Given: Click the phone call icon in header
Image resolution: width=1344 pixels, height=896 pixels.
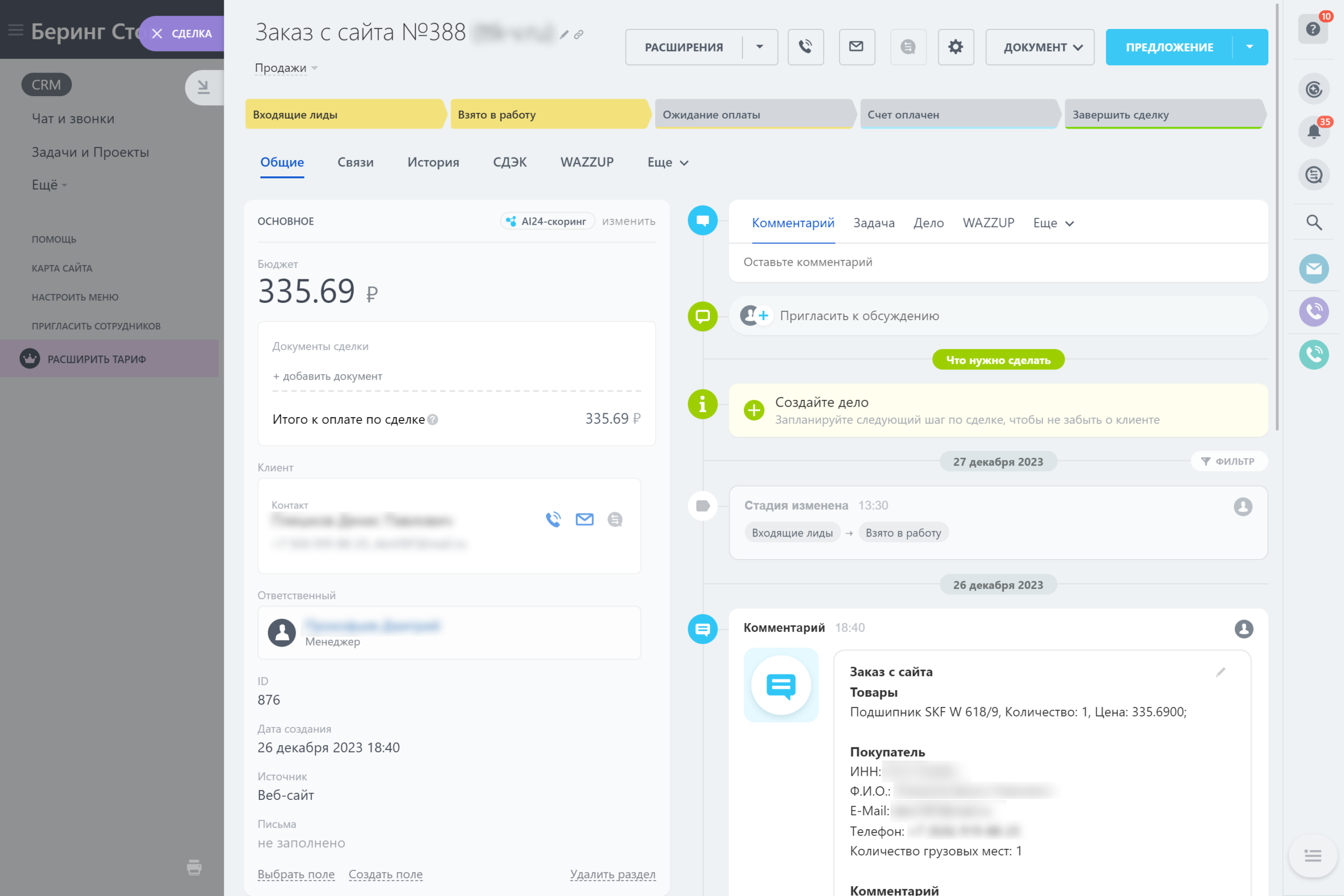Looking at the screenshot, I should coord(805,47).
